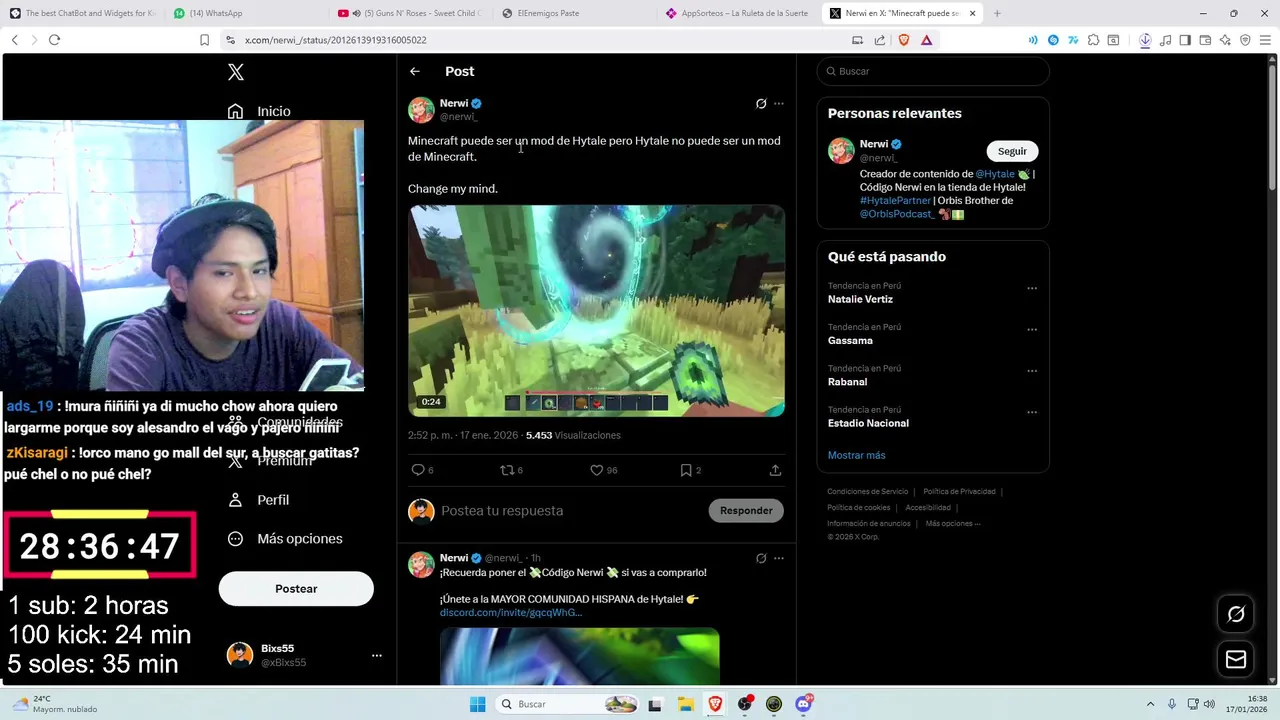Click the reply icon with 6 replies
This screenshot has height=720, width=1280.
click(x=418, y=470)
